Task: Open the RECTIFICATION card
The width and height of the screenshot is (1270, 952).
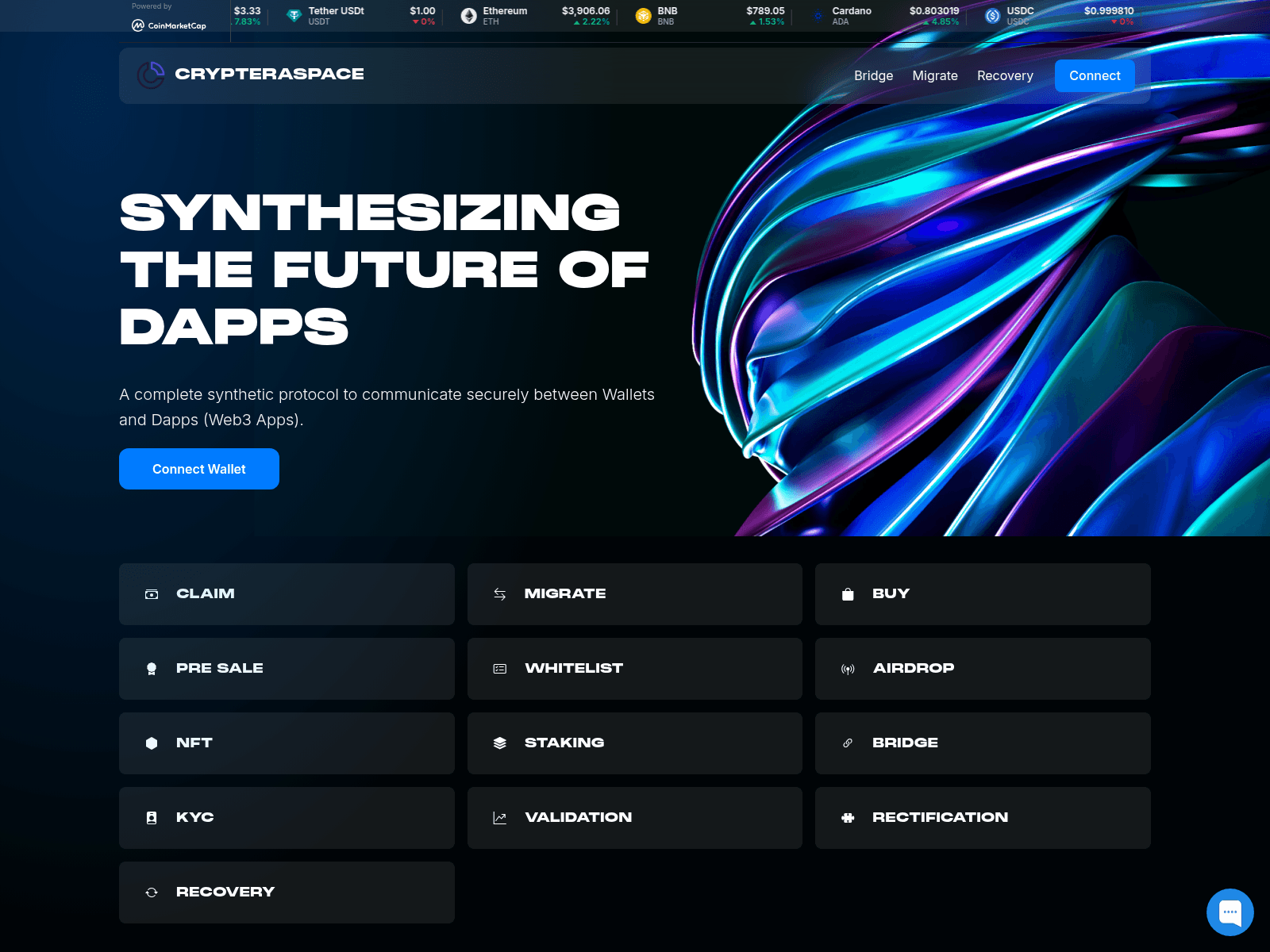Action: click(983, 818)
